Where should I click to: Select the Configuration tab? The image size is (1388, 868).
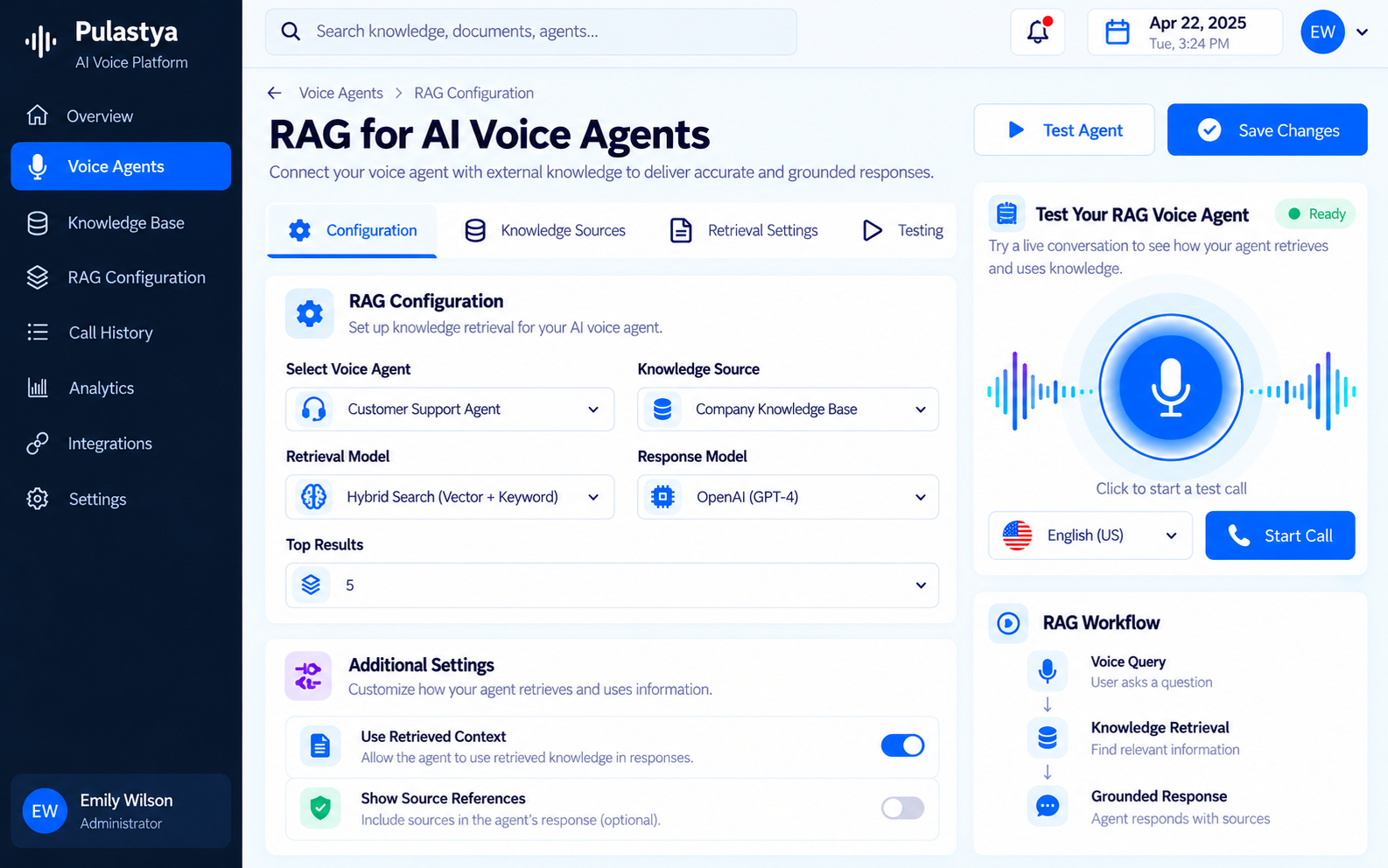pyautogui.click(x=352, y=231)
